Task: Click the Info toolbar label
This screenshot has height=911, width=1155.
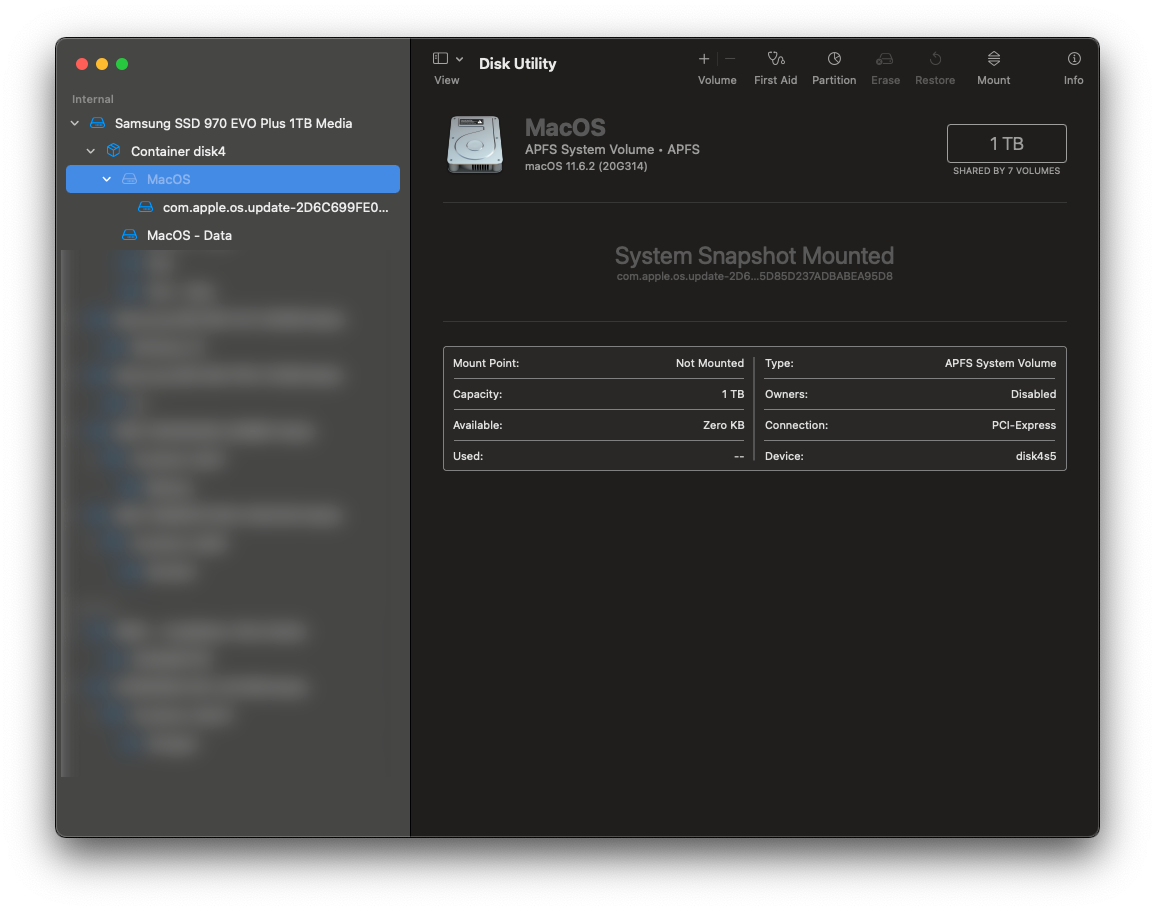Action: 1073,80
